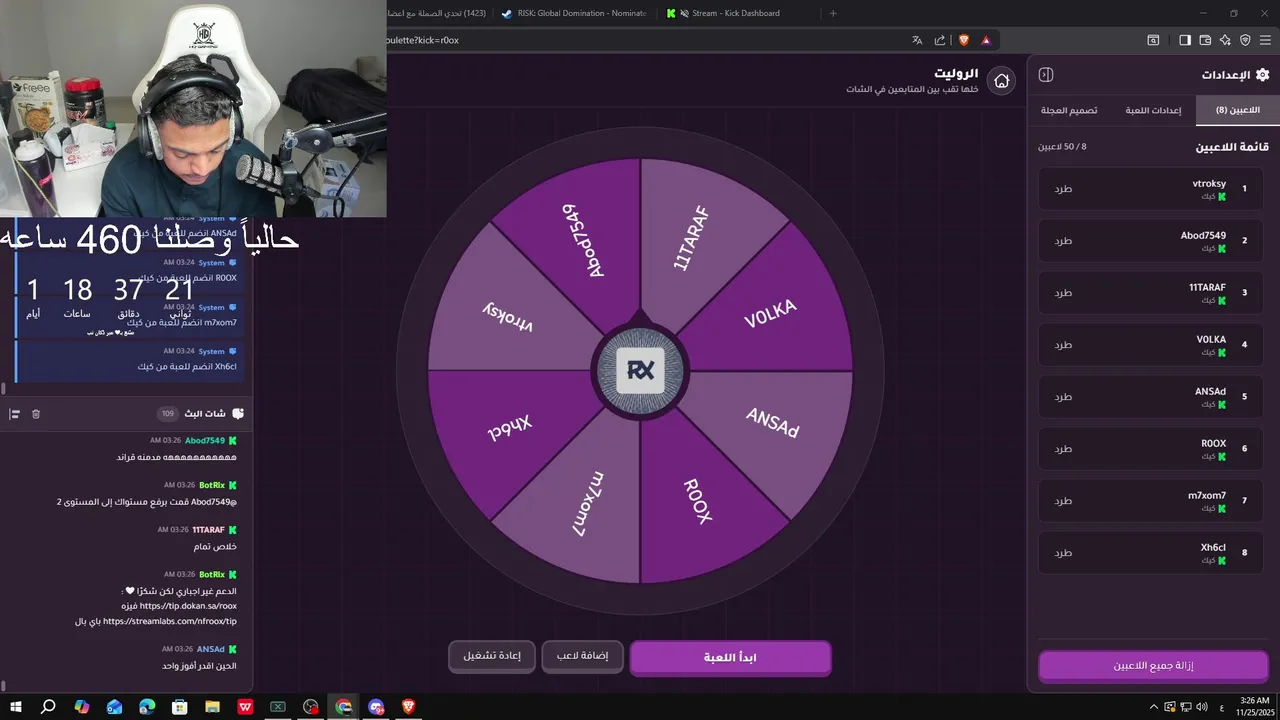Click the الإعدادات gear icon
This screenshot has height=720, width=1280.
(x=1262, y=75)
